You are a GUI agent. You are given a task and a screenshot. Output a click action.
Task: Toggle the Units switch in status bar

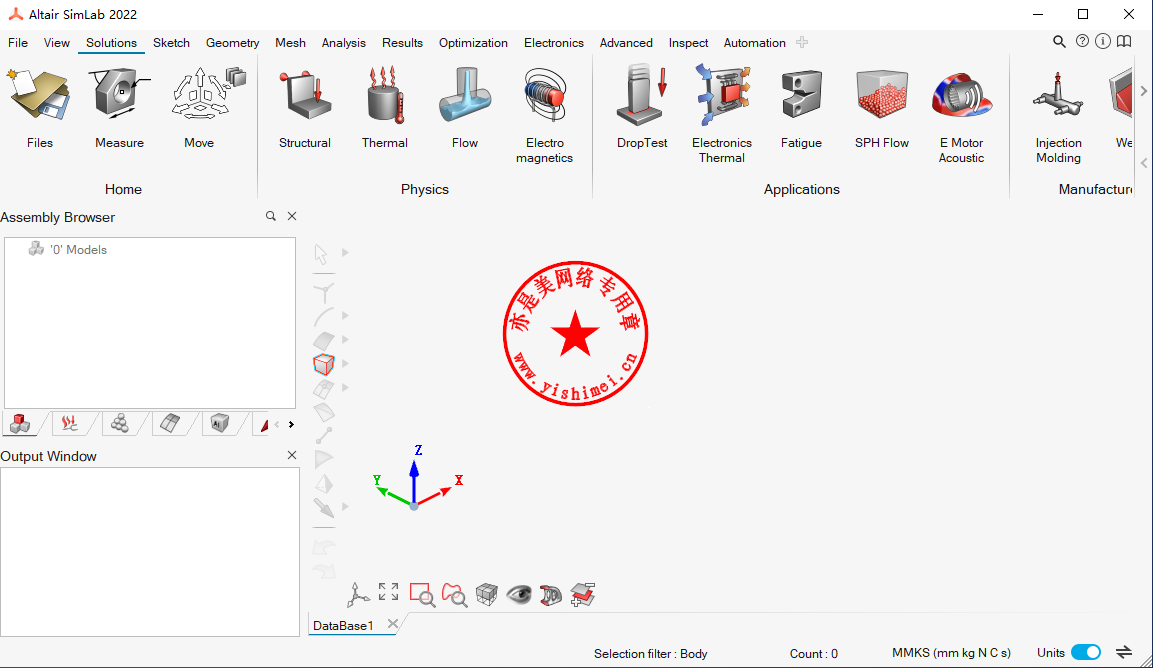click(1086, 653)
